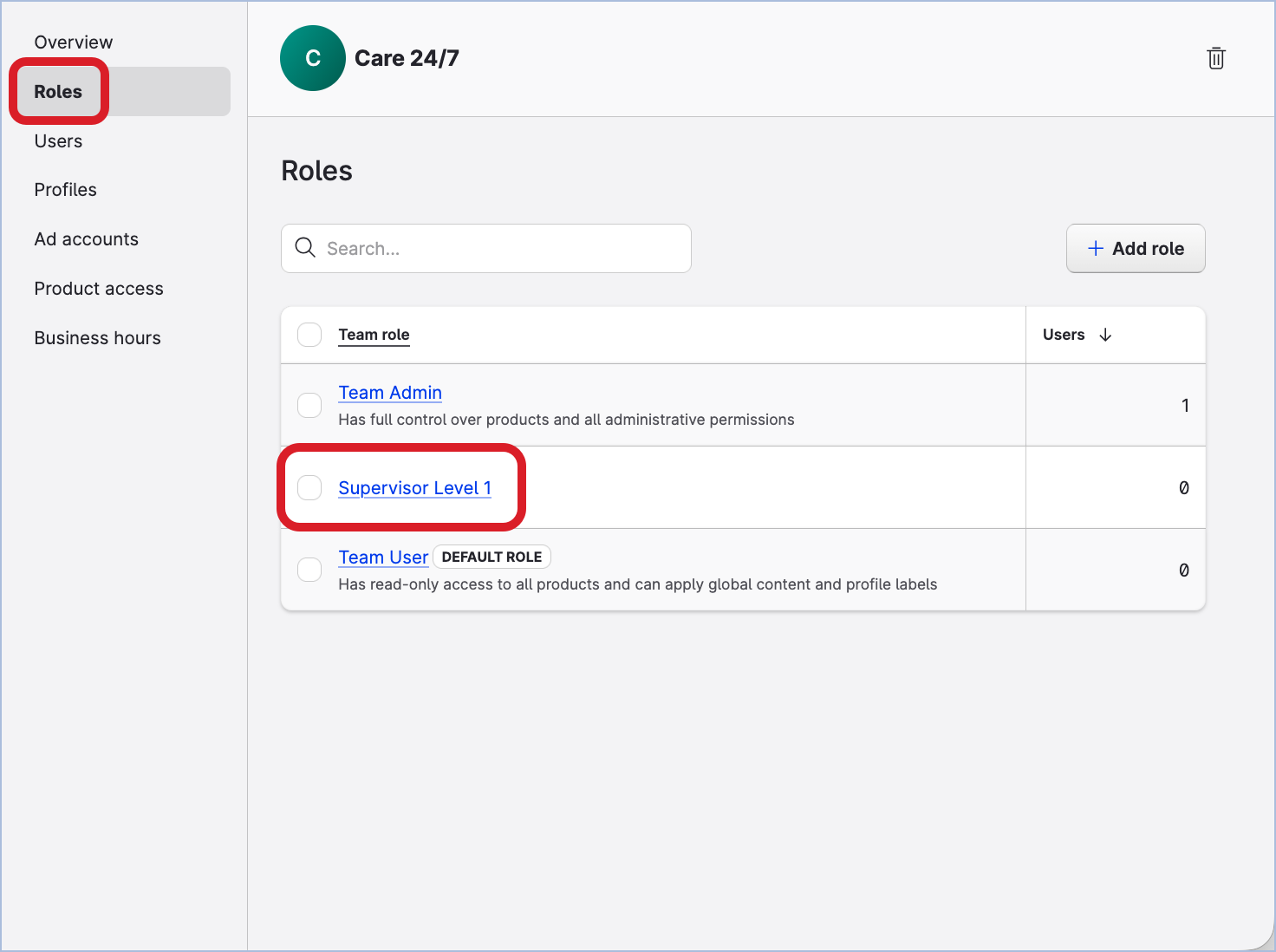
Task: Open the Team Admin role link
Action: [390, 393]
